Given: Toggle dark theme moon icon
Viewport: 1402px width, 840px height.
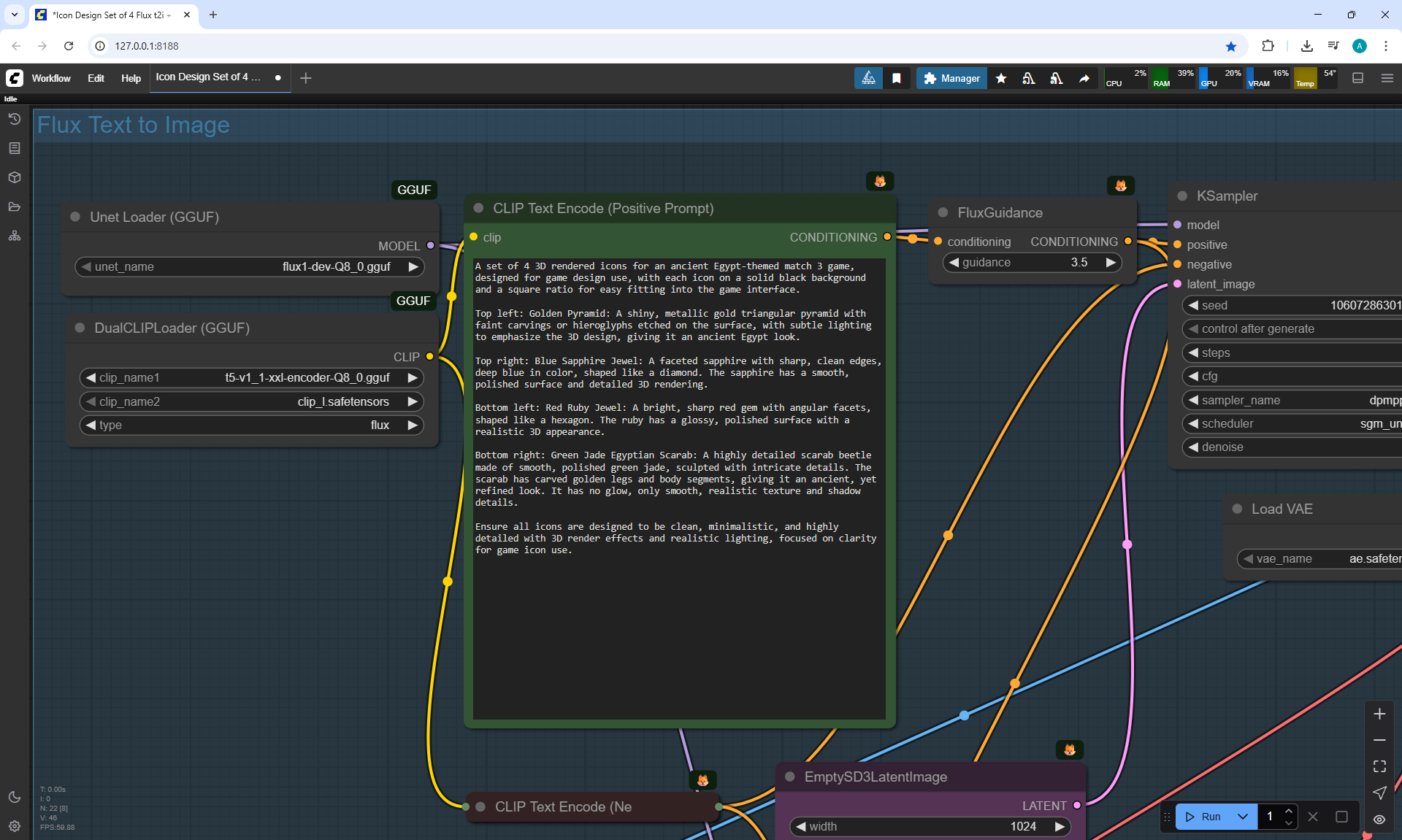Looking at the screenshot, I should [14, 797].
